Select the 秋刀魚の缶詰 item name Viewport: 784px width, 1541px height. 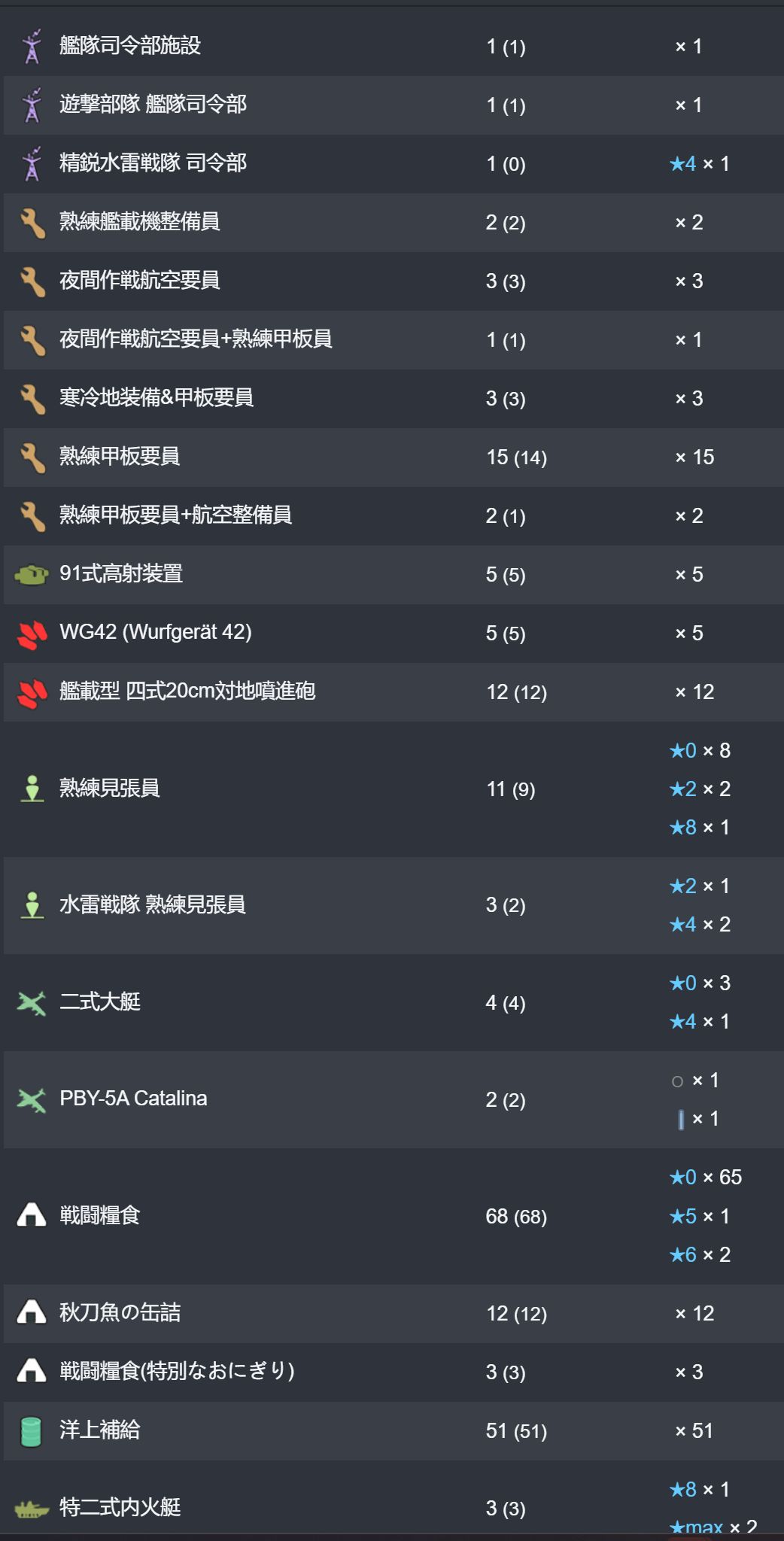tap(120, 1313)
